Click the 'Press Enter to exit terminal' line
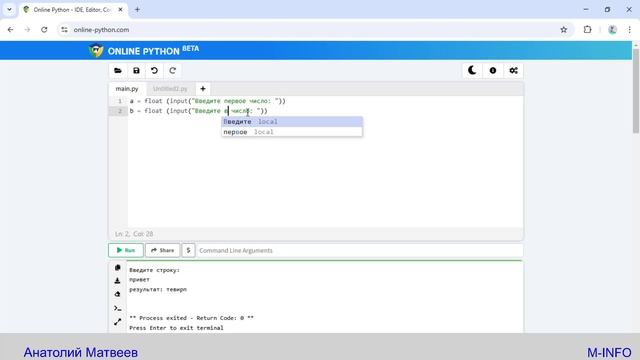640x360 pixels. [x=176, y=328]
